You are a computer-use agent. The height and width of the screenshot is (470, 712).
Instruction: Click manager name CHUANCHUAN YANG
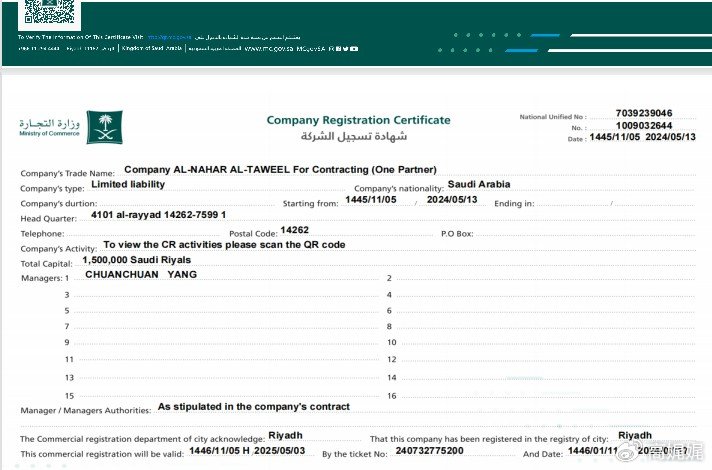[141, 274]
